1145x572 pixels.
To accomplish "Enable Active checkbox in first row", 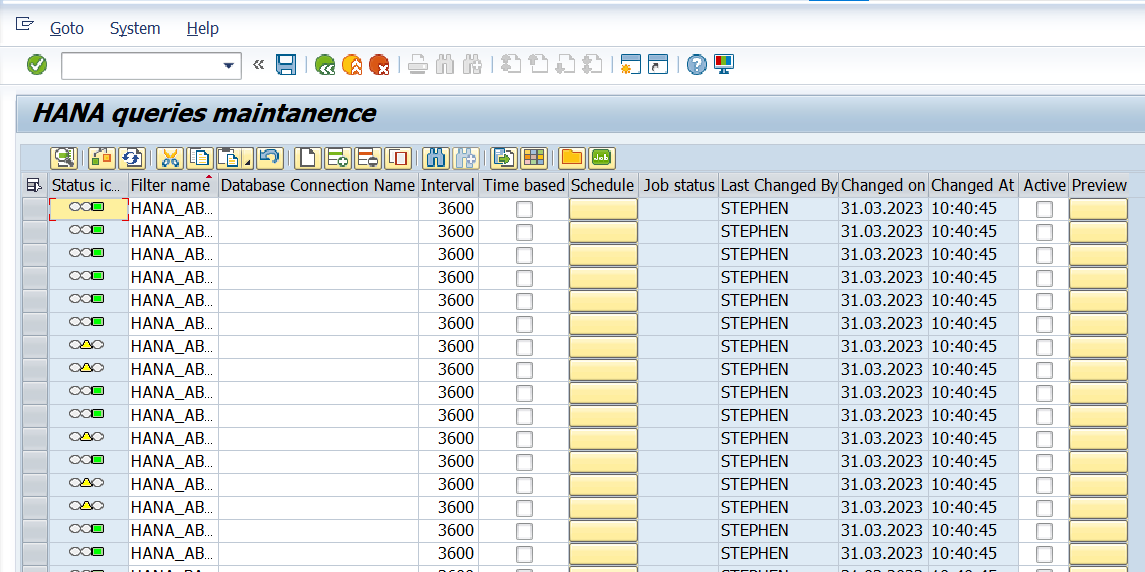I will [1044, 209].
